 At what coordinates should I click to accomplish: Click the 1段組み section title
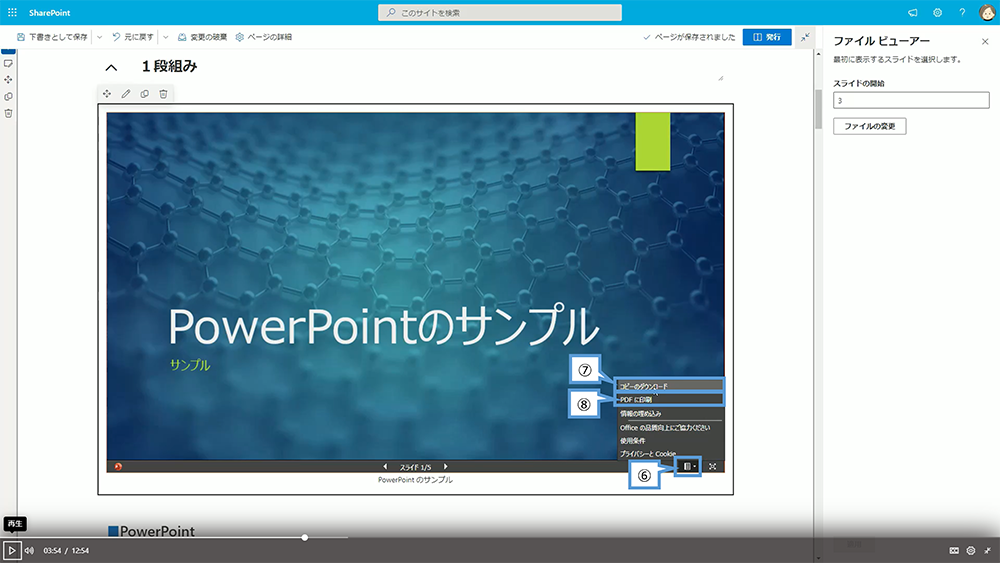(169, 66)
